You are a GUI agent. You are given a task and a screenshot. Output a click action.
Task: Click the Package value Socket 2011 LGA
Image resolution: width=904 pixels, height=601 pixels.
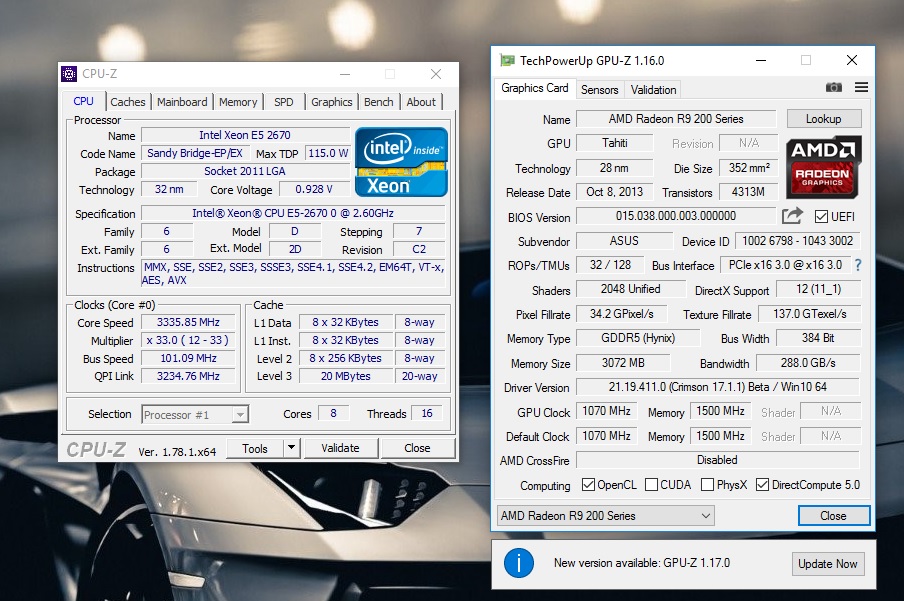coord(245,171)
